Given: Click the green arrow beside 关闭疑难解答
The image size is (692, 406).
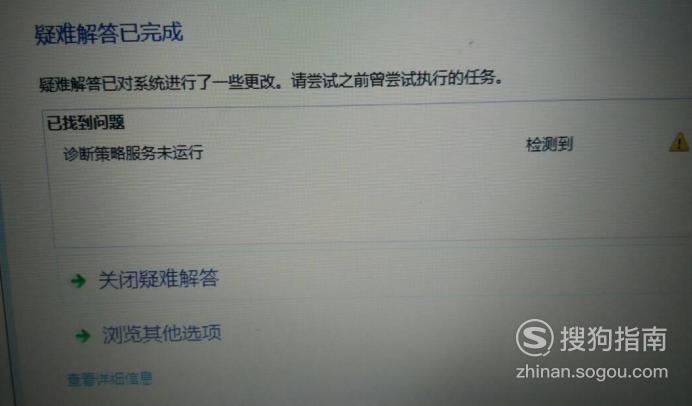Looking at the screenshot, I should (79, 281).
